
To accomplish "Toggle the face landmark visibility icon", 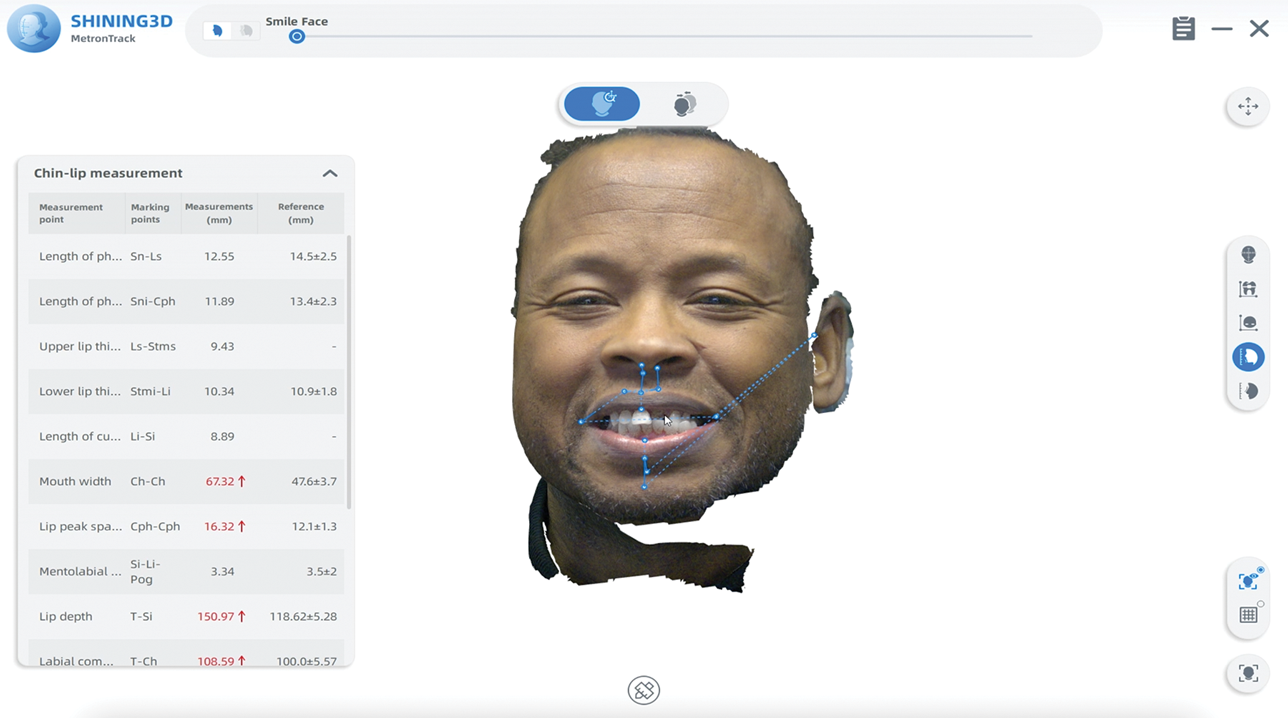I will coord(1248,581).
